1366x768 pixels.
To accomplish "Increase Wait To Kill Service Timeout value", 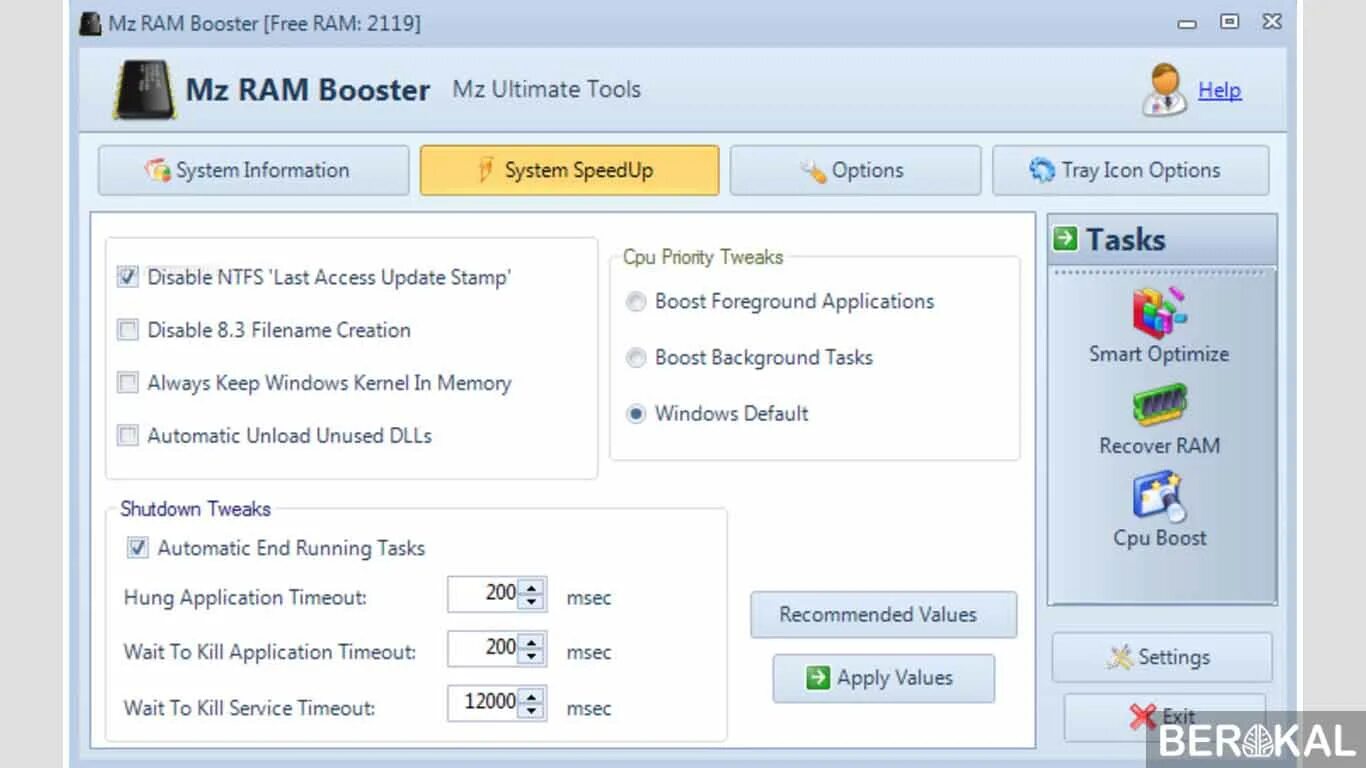I will (x=532, y=695).
